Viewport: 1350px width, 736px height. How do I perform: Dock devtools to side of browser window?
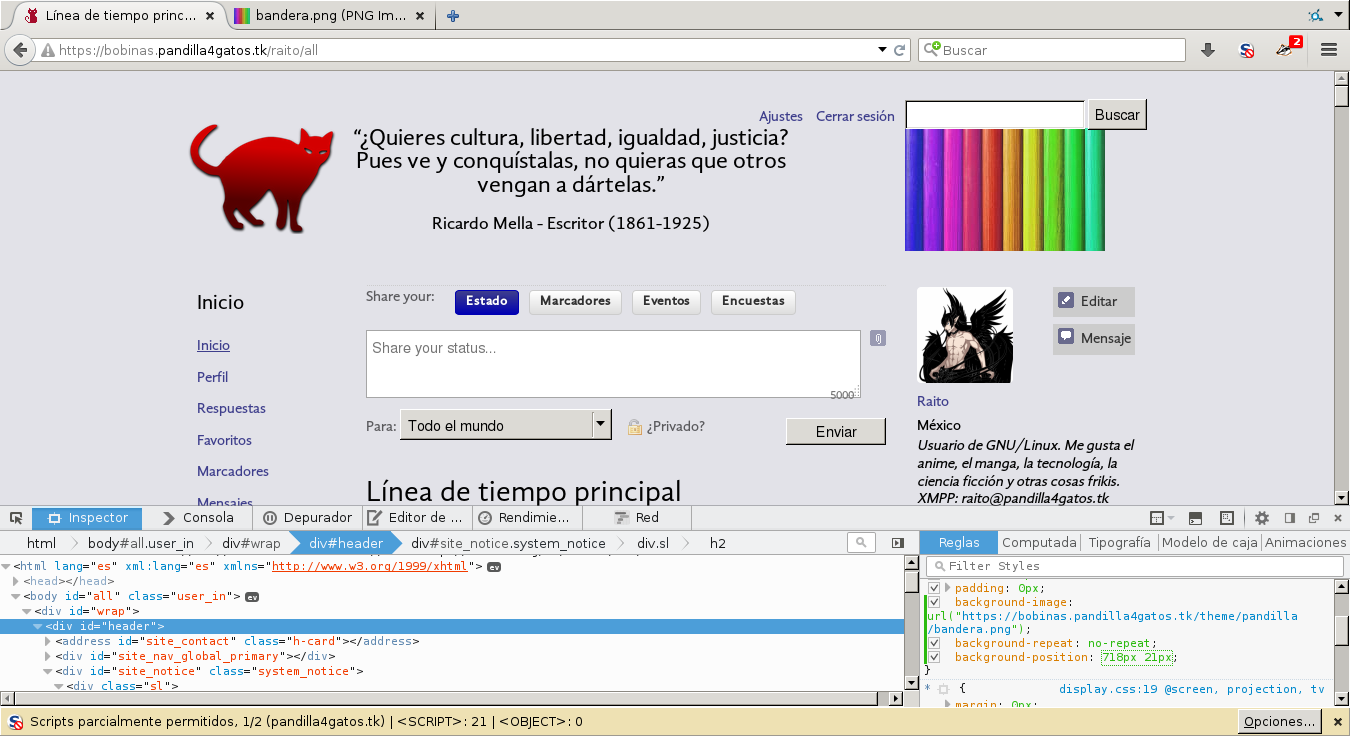[1290, 518]
